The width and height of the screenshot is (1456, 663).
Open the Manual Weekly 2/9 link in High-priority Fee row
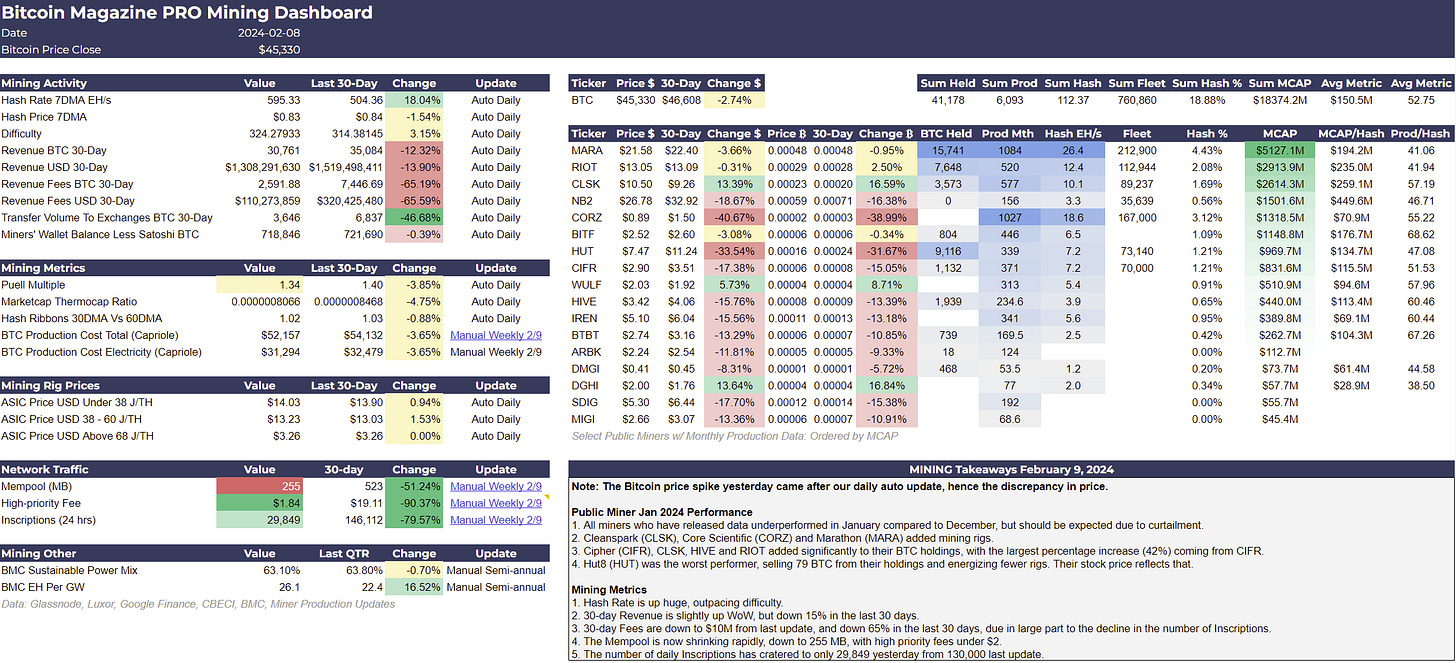(x=495, y=503)
